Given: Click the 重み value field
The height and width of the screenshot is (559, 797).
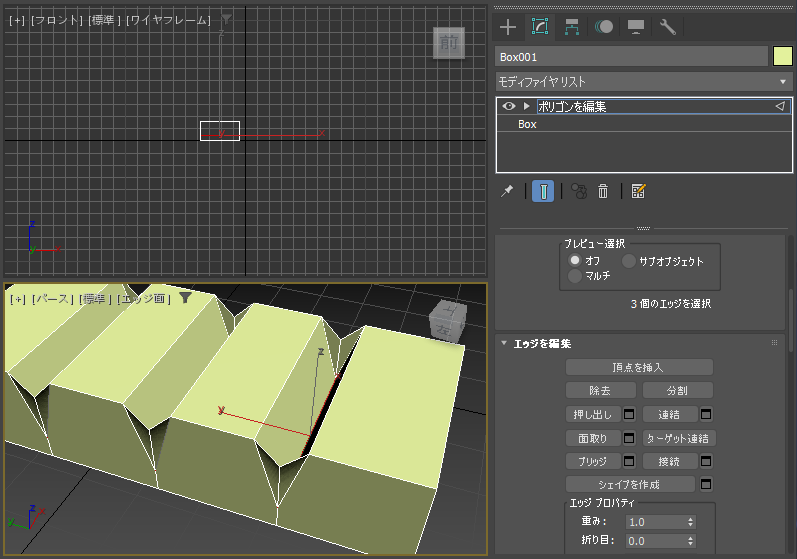Looking at the screenshot, I should pyautogui.click(x=655, y=522).
